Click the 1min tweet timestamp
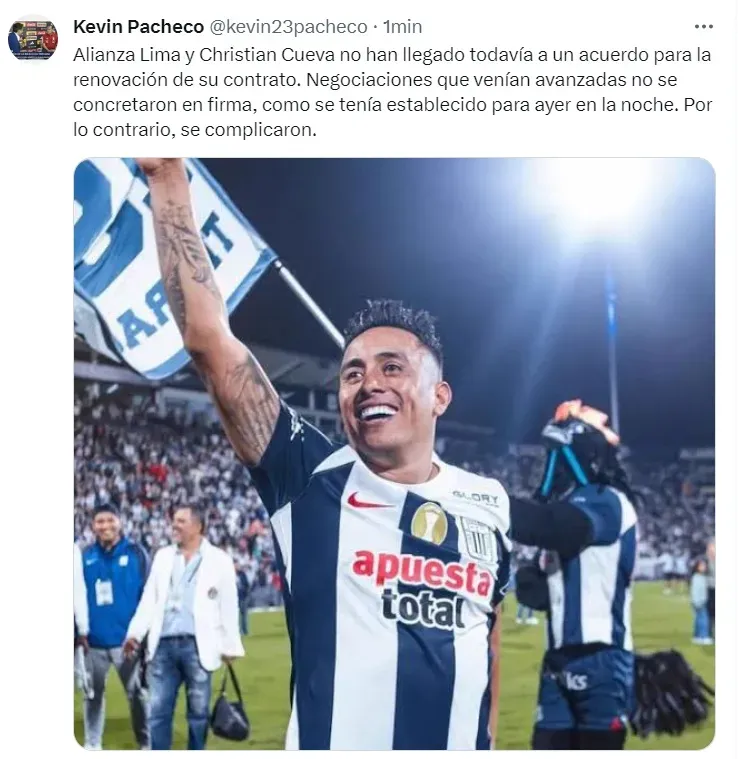738x759 pixels. click(403, 27)
